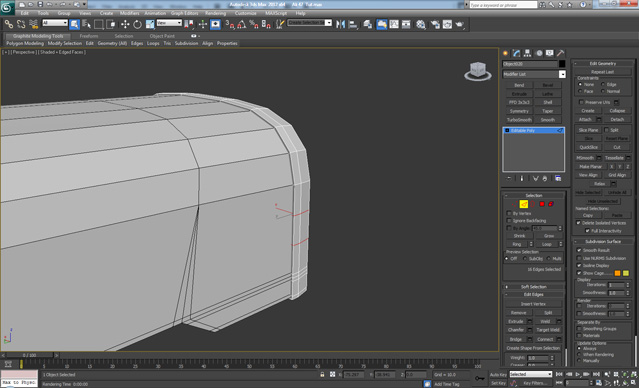Click the QuickSlice button
This screenshot has width=639, height=388.
pos(588,147)
